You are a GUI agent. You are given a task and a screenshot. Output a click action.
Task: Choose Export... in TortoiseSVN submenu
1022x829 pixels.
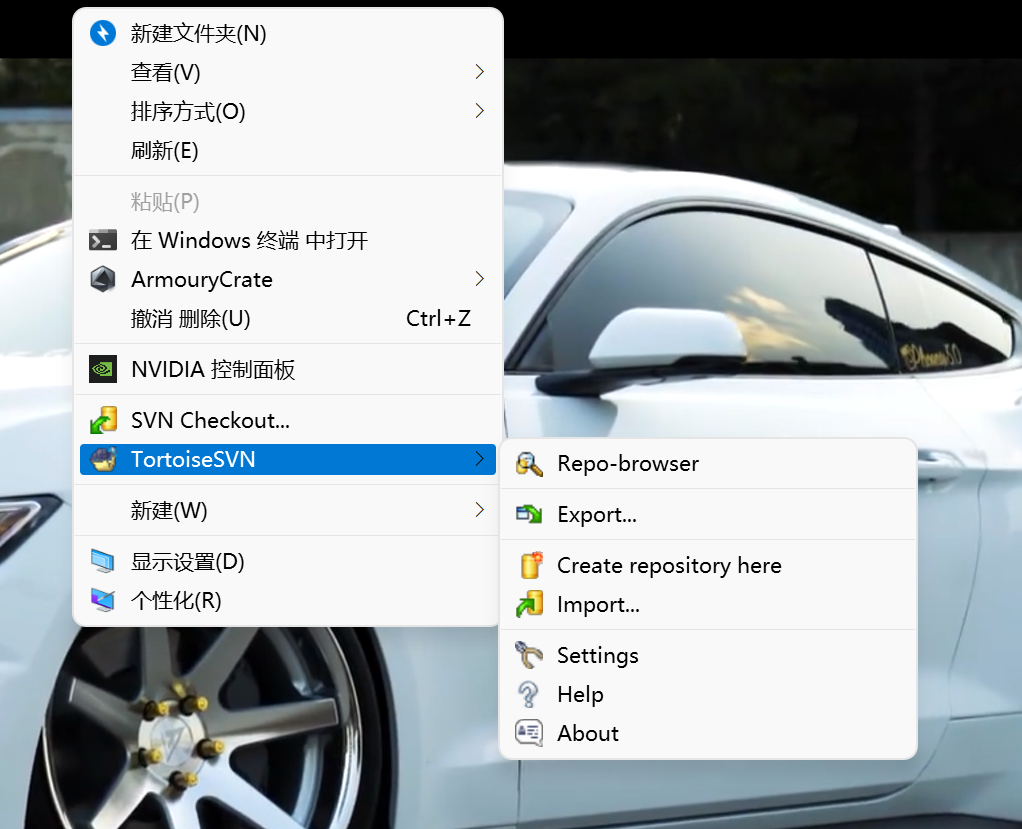click(x=708, y=515)
